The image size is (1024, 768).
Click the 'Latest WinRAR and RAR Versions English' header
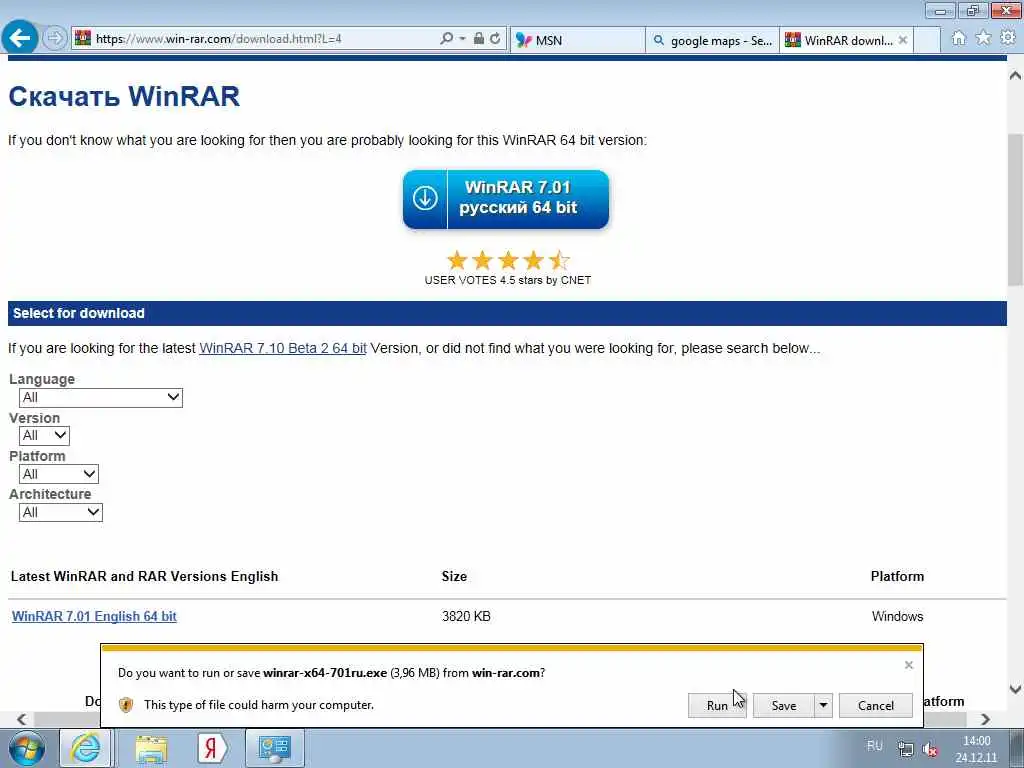point(144,576)
